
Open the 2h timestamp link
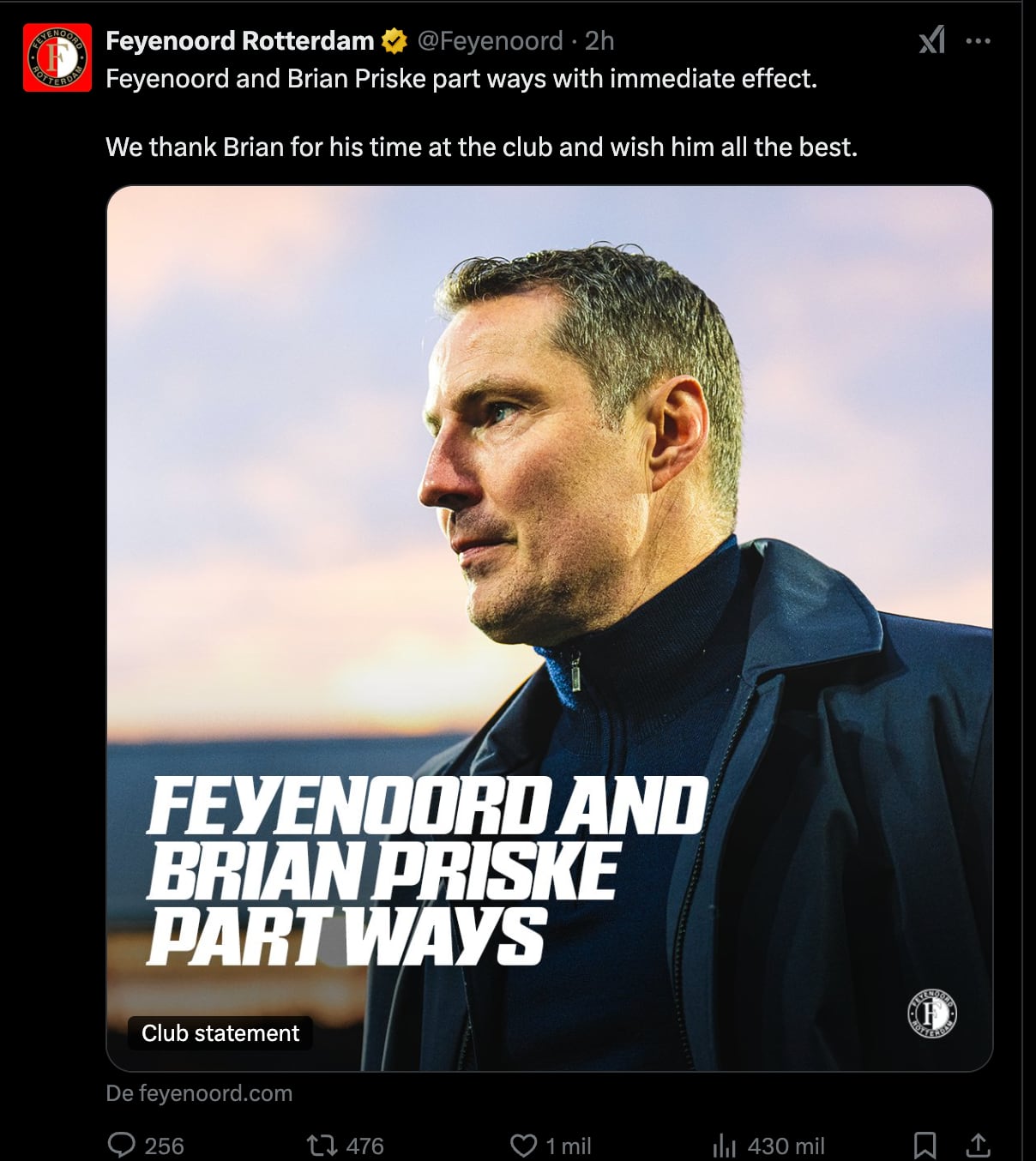pyautogui.click(x=599, y=40)
